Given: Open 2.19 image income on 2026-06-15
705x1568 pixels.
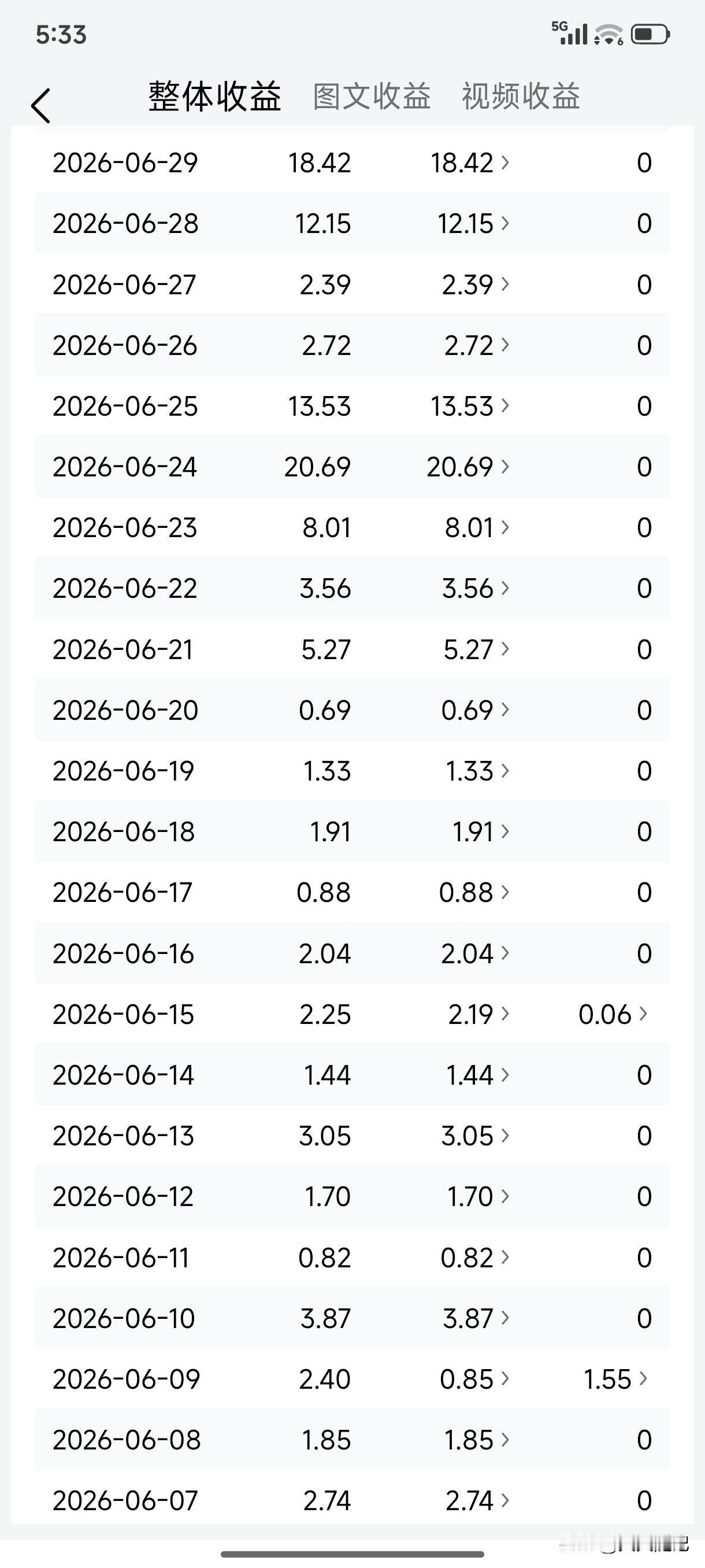Looking at the screenshot, I should [478, 1014].
